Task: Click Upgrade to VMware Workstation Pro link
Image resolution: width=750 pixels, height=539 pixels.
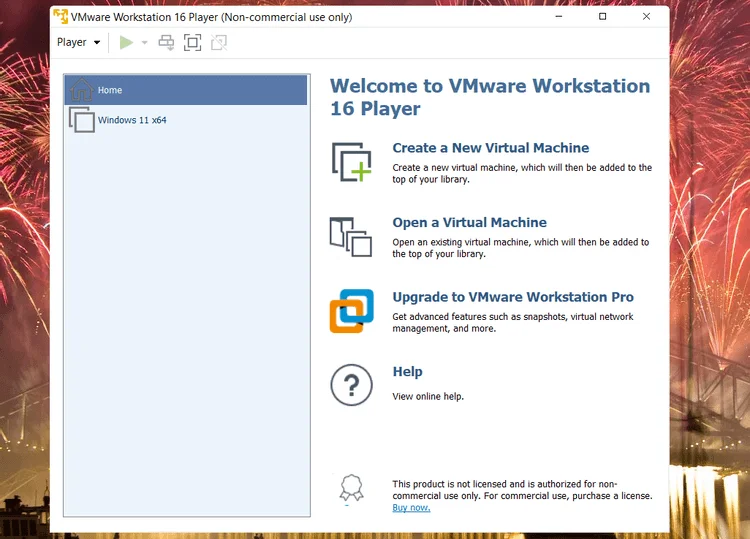Action: point(513,297)
